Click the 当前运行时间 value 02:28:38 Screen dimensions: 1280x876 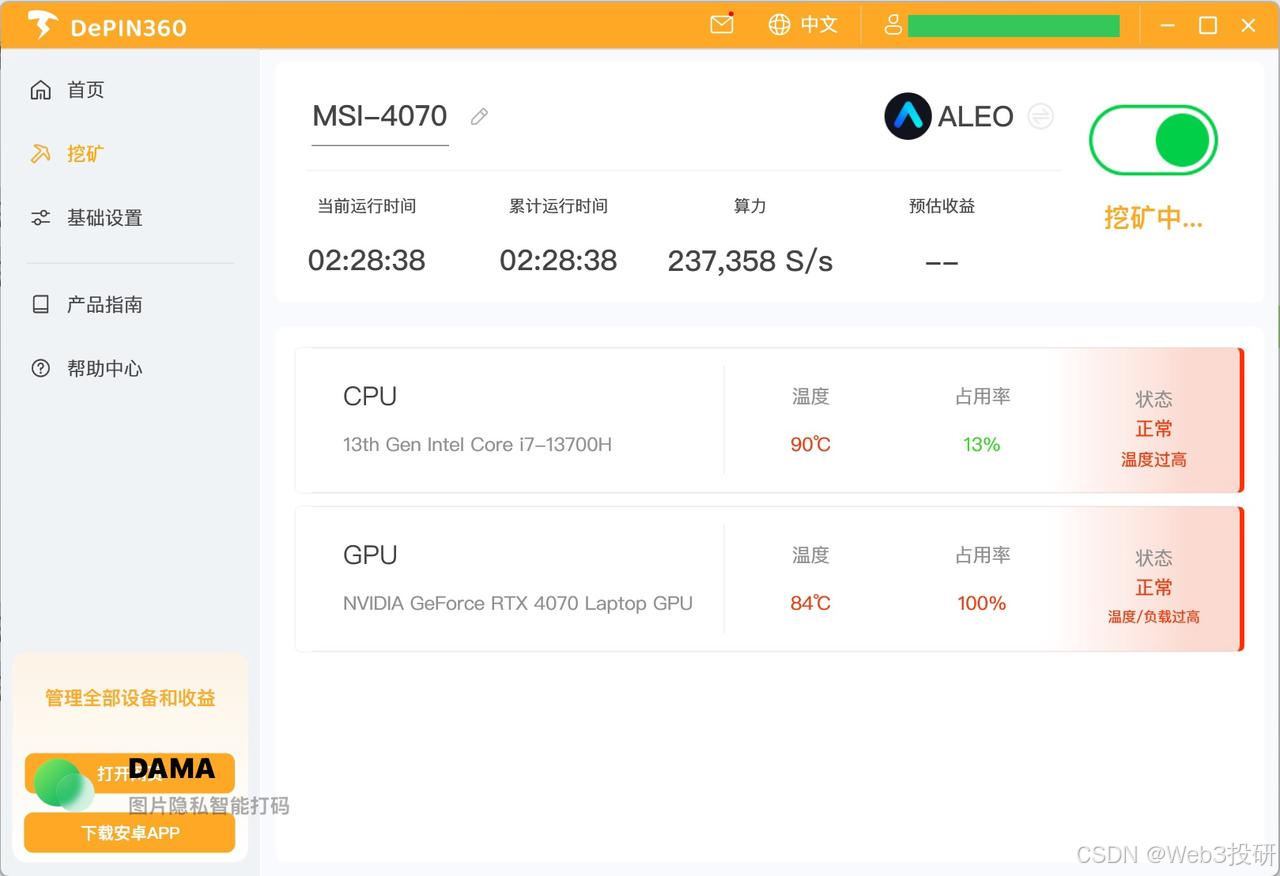click(367, 261)
